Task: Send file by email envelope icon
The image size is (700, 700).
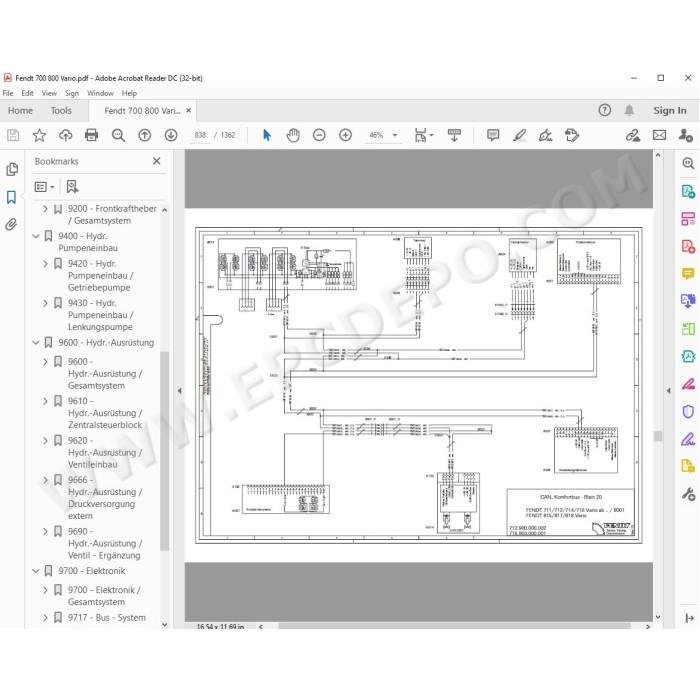Action: 659,135
